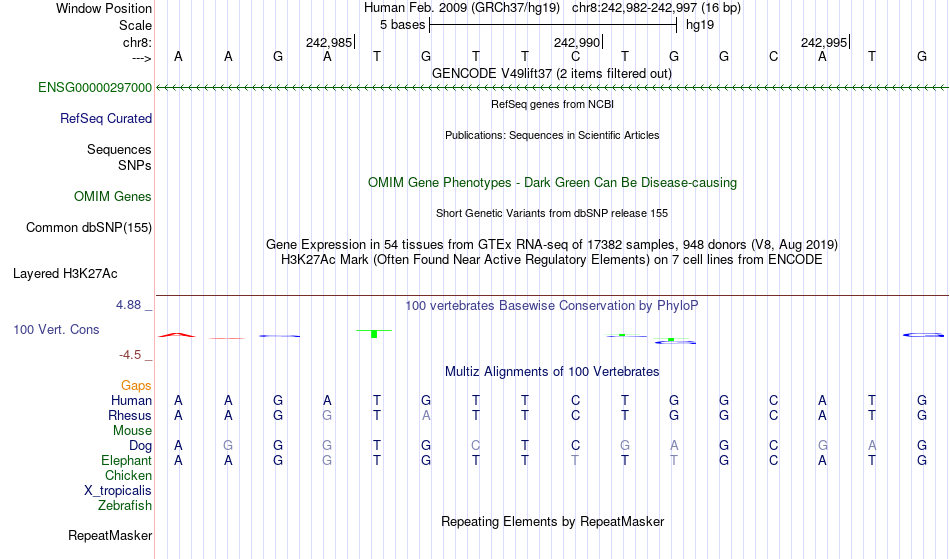Click the RefSeq genes from NCBI title

[552, 104]
